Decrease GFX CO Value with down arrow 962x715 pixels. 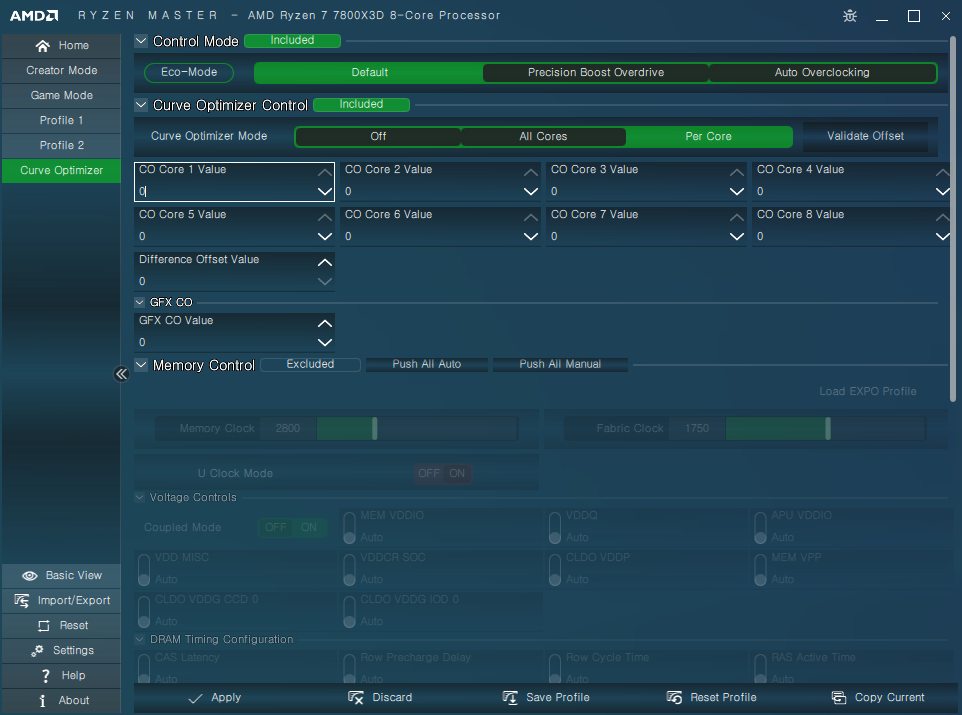coord(325,342)
